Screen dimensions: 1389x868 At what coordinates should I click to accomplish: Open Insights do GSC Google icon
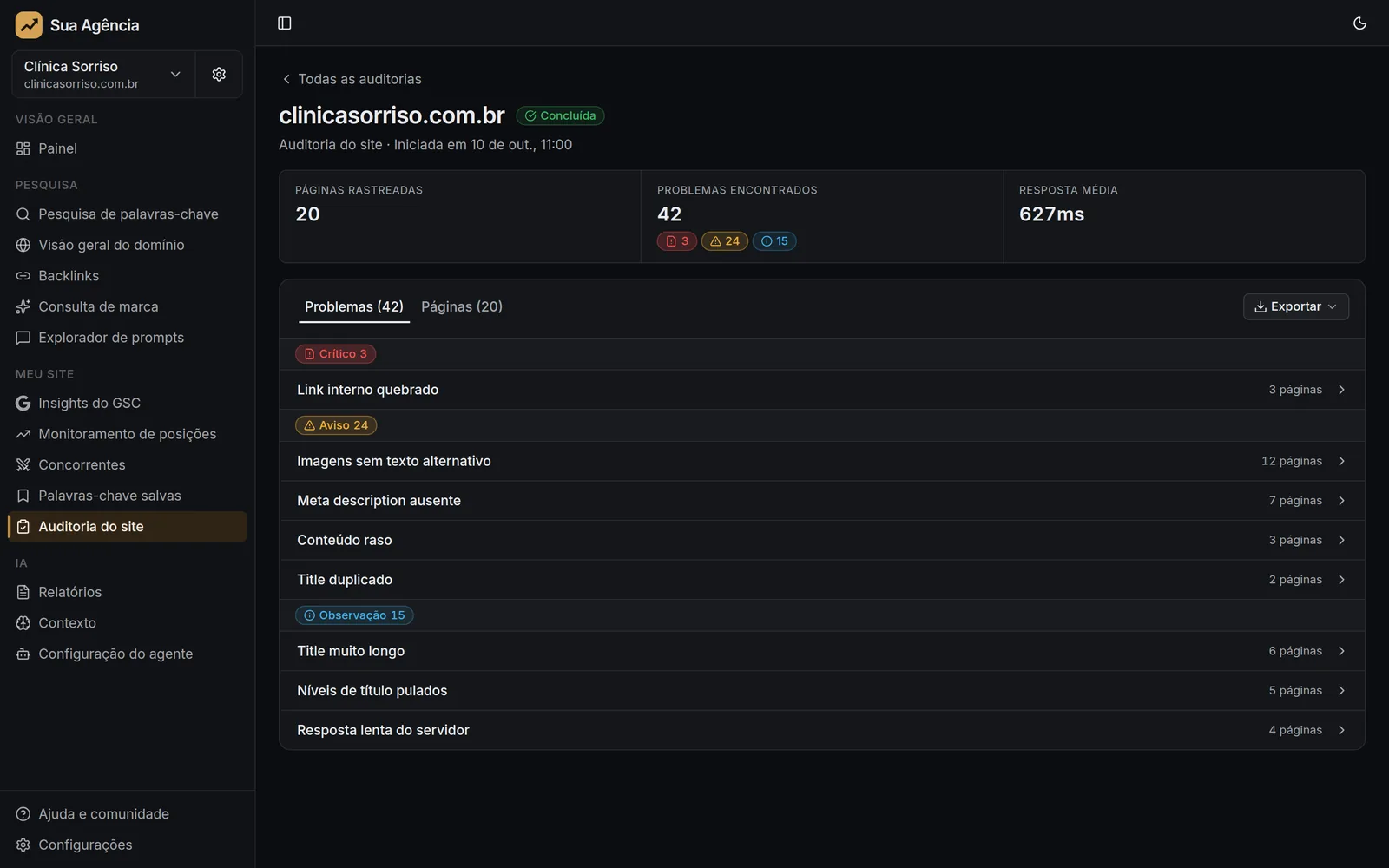coord(23,404)
